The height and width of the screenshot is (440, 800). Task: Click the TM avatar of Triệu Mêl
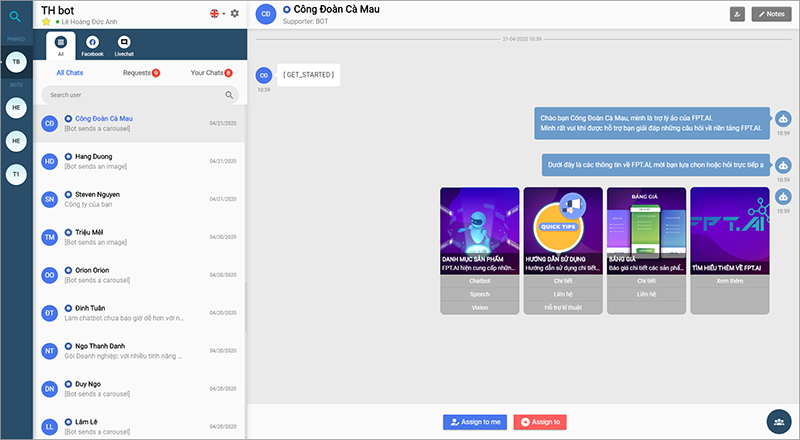pyautogui.click(x=49, y=237)
